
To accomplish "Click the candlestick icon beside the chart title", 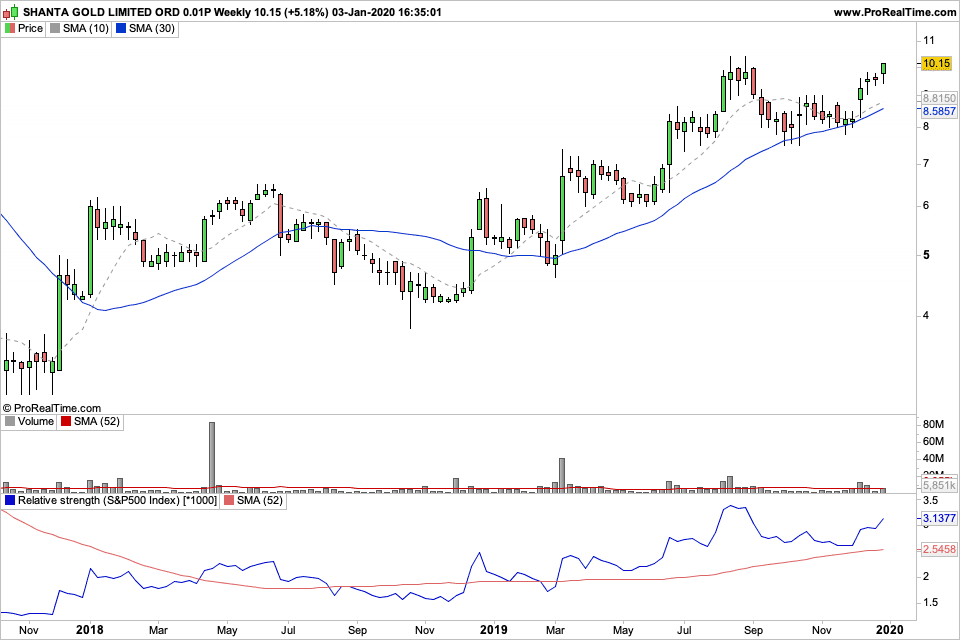I will click(11, 12).
